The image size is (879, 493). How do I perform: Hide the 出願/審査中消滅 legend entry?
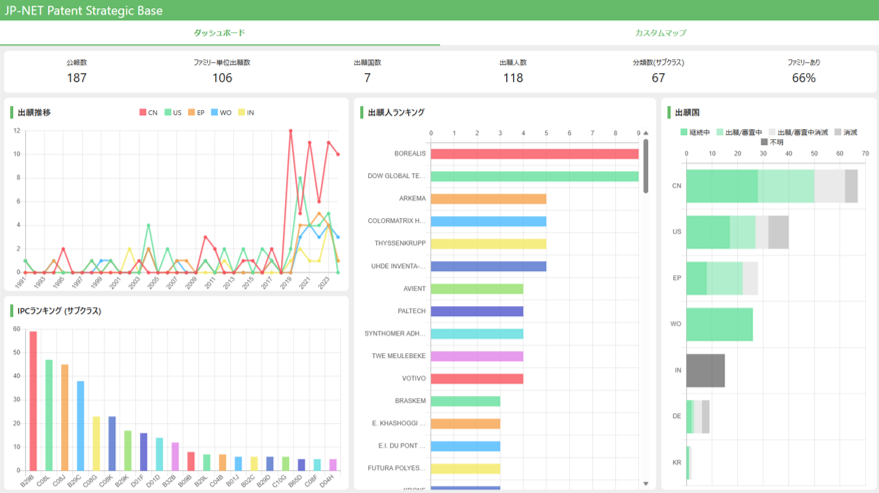tap(798, 132)
